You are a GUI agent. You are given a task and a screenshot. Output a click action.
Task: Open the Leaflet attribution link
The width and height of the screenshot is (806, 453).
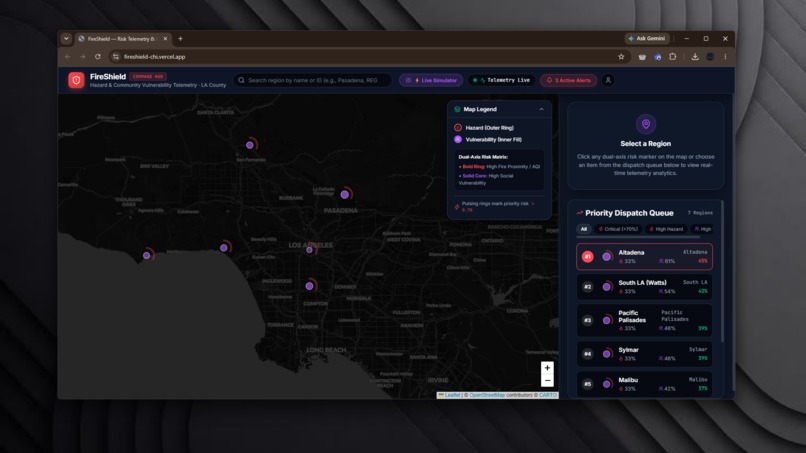click(452, 395)
